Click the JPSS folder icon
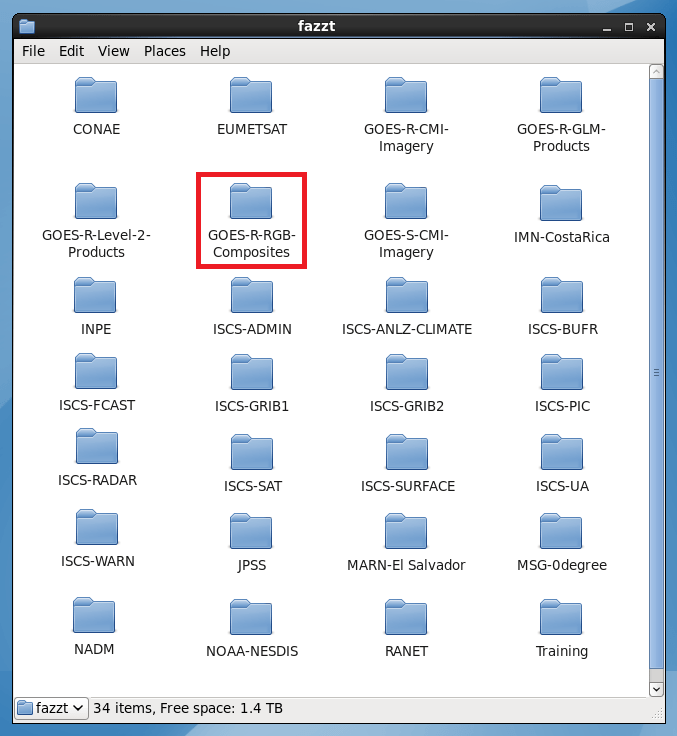The height and width of the screenshot is (736, 677). click(251, 531)
